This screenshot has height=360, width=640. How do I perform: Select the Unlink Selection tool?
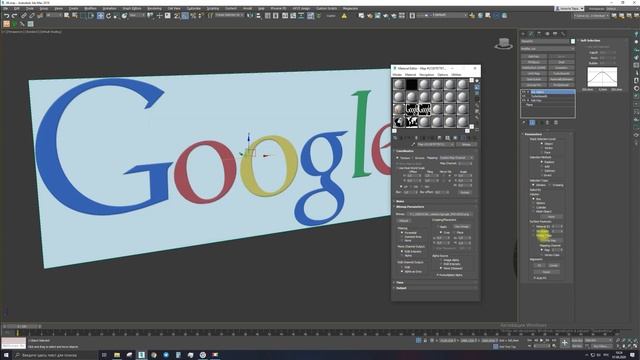pos(31,16)
